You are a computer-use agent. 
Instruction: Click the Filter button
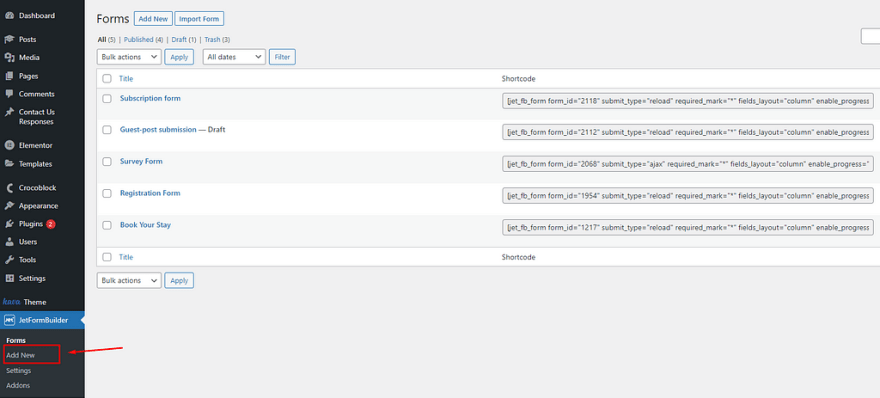(x=282, y=57)
